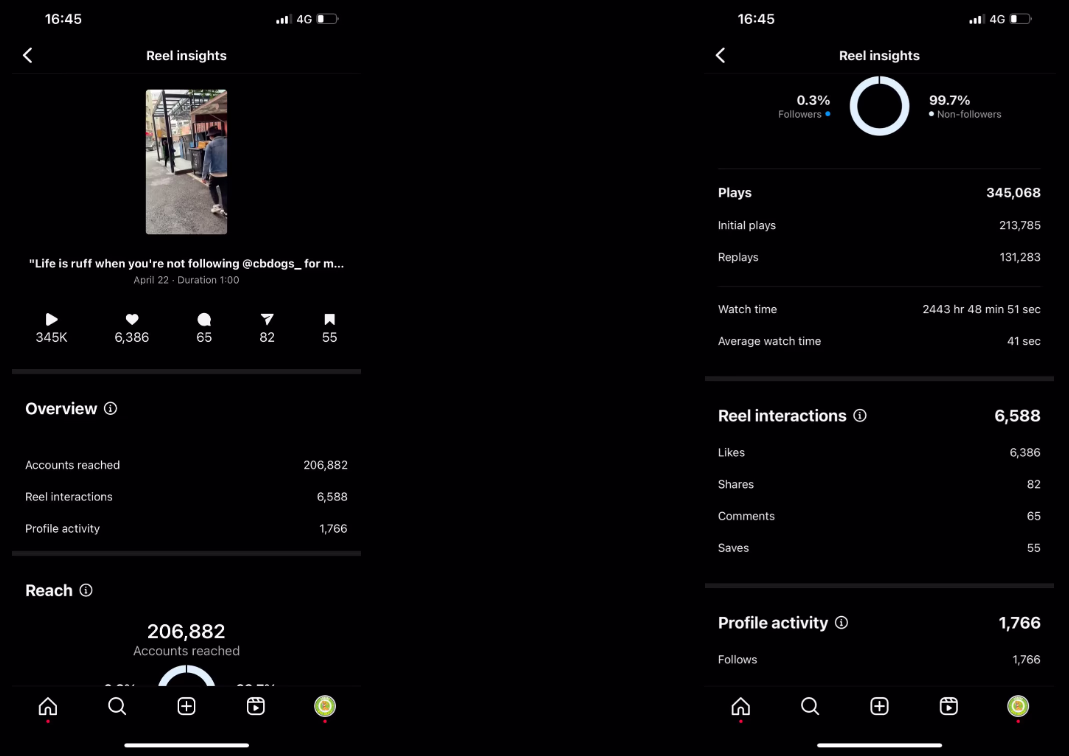Tap the create post plus icon on right phone

879,706
